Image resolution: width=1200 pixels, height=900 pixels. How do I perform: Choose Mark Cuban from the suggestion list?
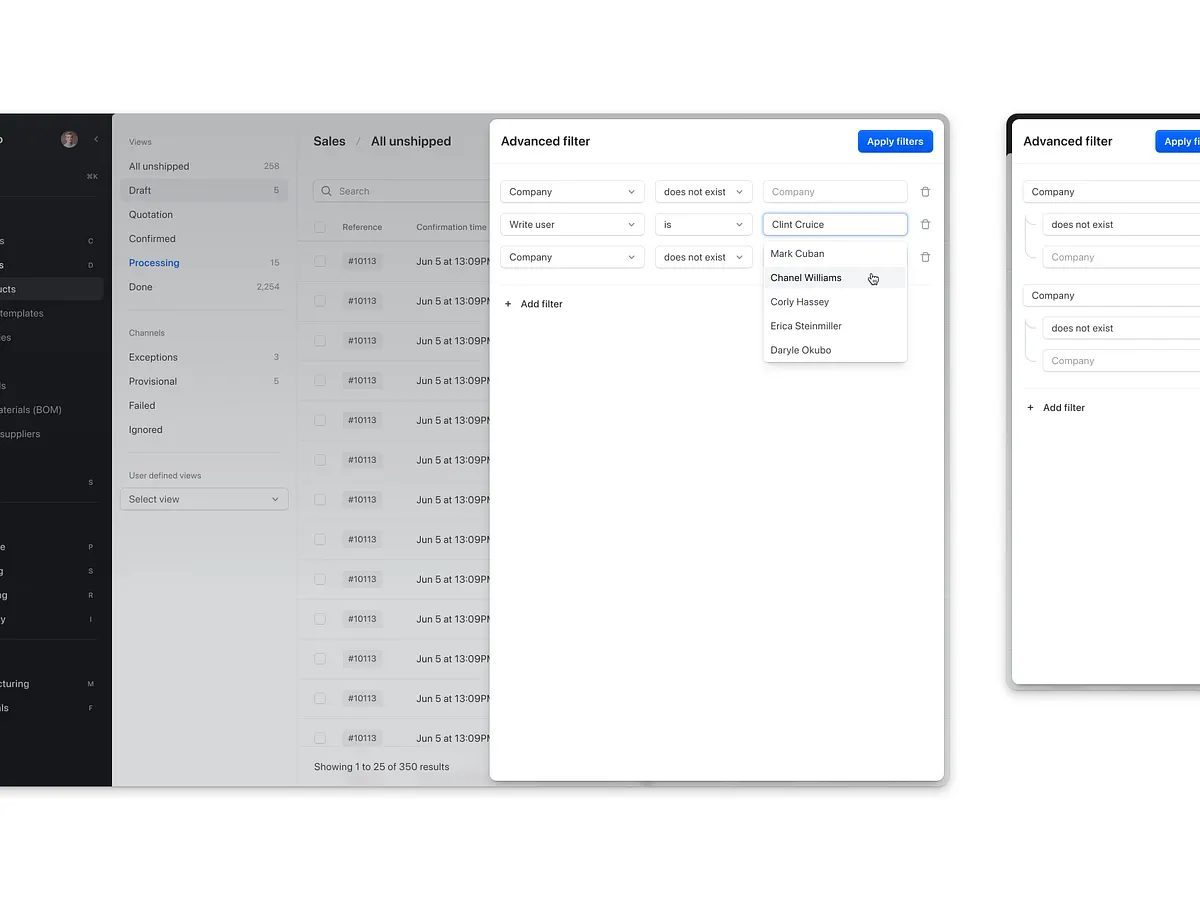(x=835, y=254)
